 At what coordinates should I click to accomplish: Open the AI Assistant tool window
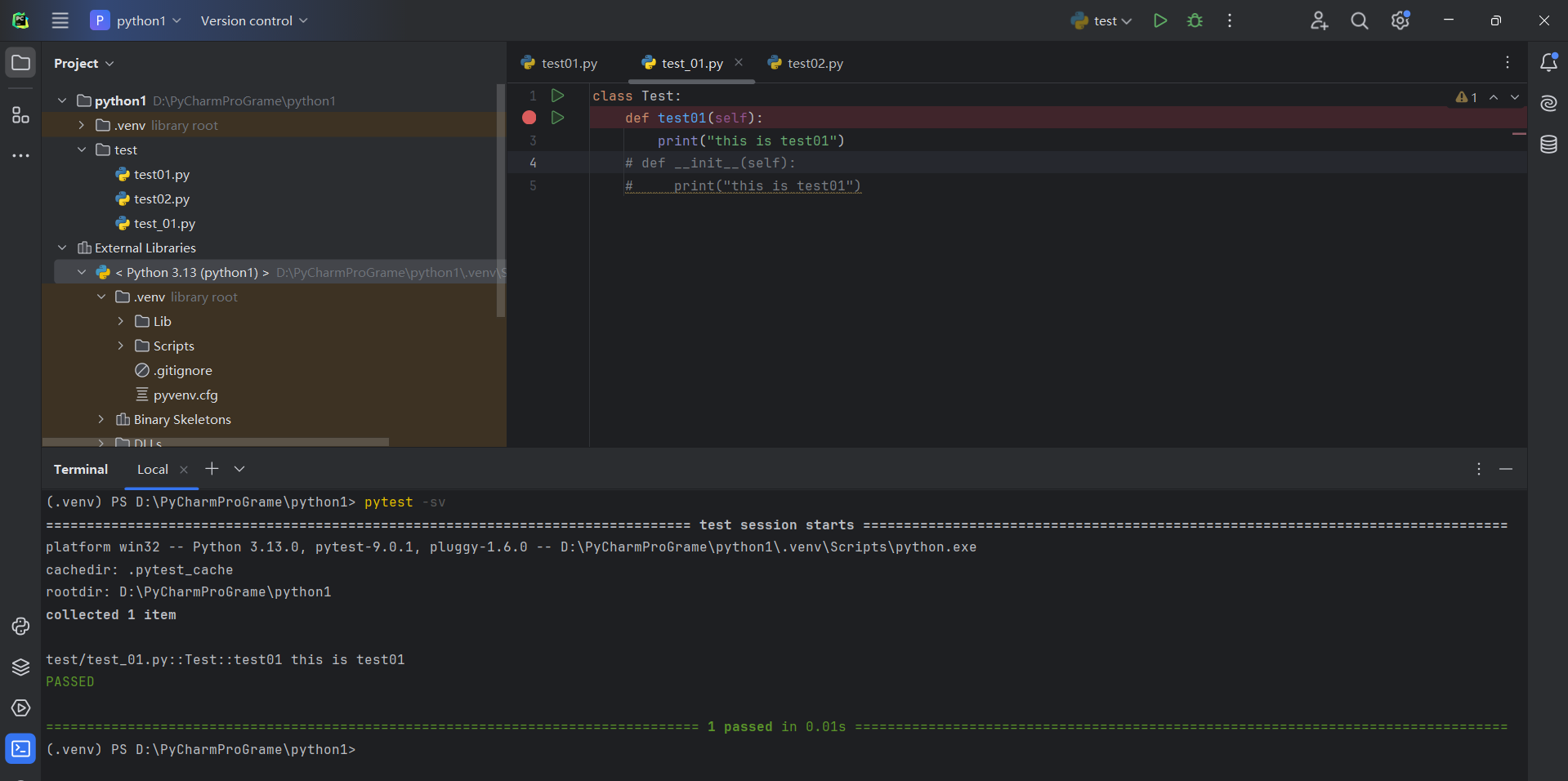click(x=1548, y=103)
